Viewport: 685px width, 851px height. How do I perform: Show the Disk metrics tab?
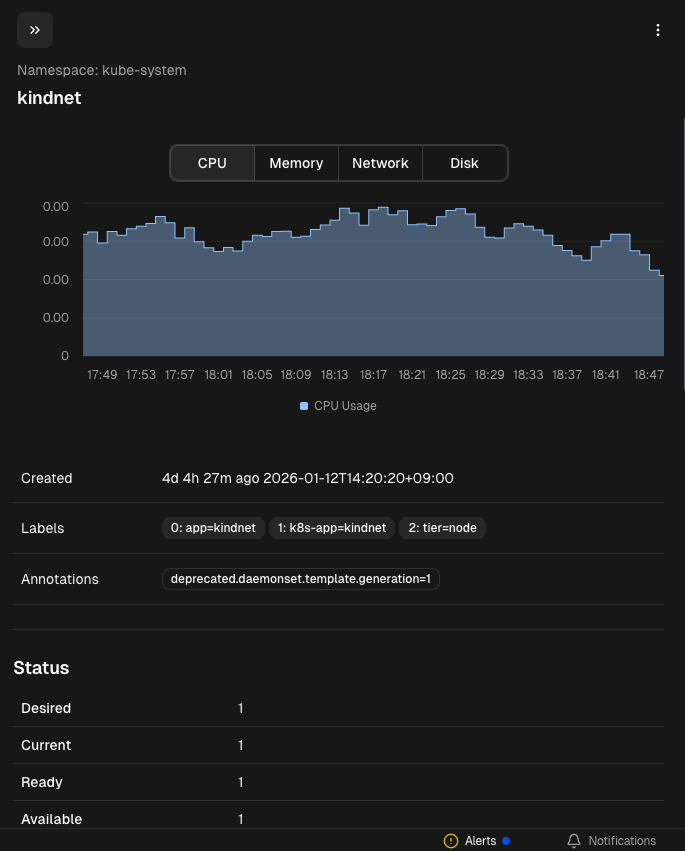click(x=464, y=163)
